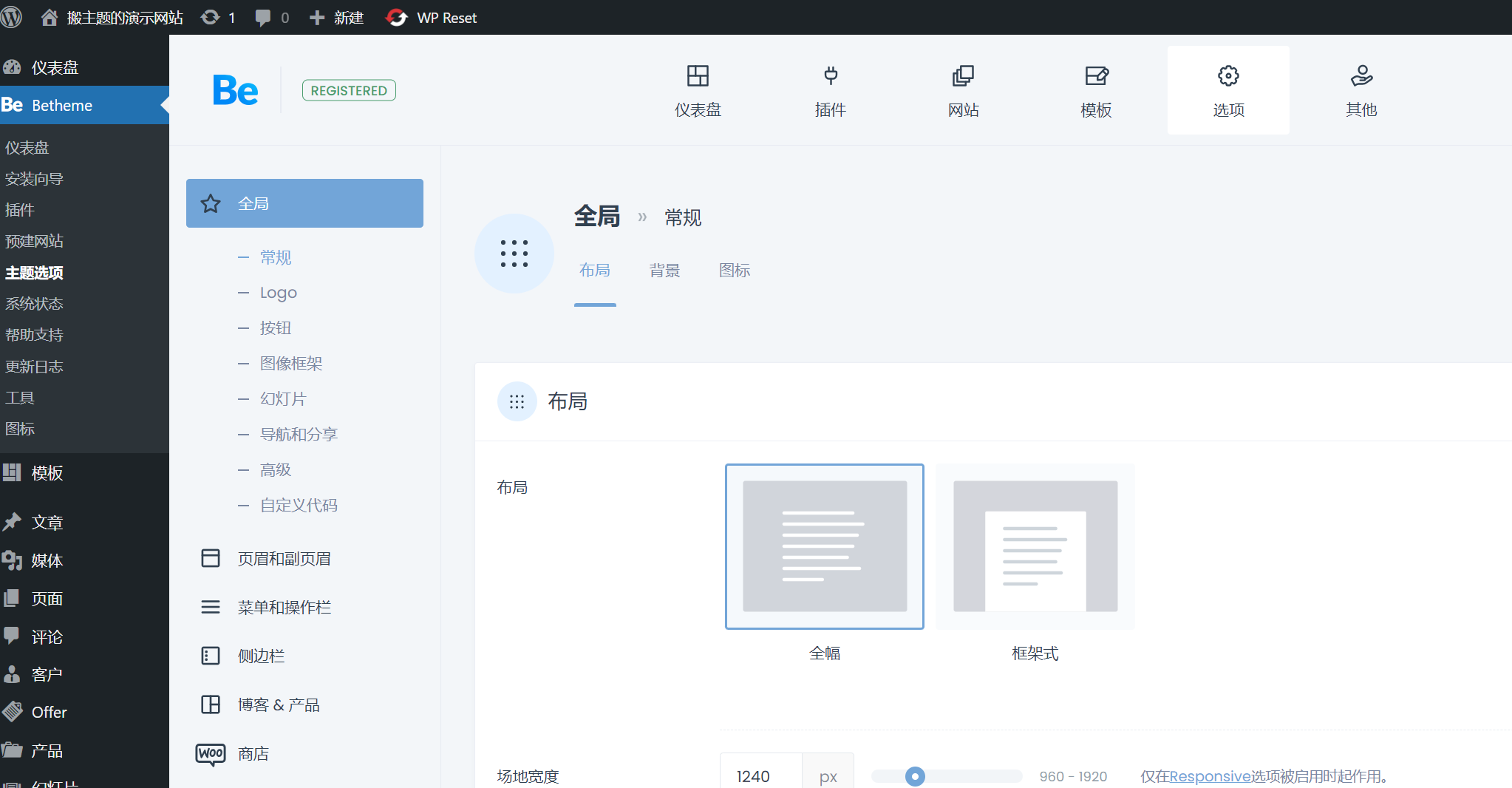Visit site via the home icon
The width and height of the screenshot is (1512, 788).
(49, 17)
